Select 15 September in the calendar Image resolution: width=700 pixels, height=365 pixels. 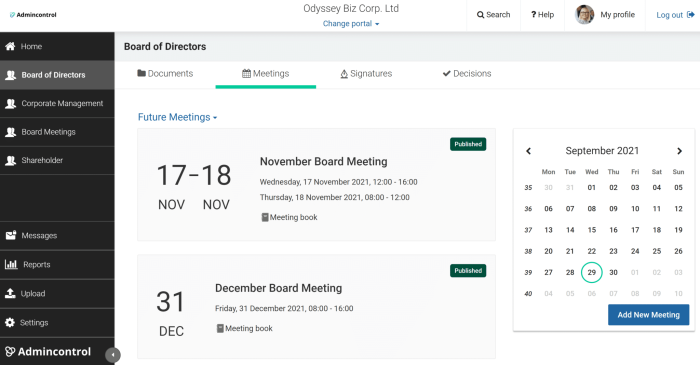pyautogui.click(x=592, y=230)
